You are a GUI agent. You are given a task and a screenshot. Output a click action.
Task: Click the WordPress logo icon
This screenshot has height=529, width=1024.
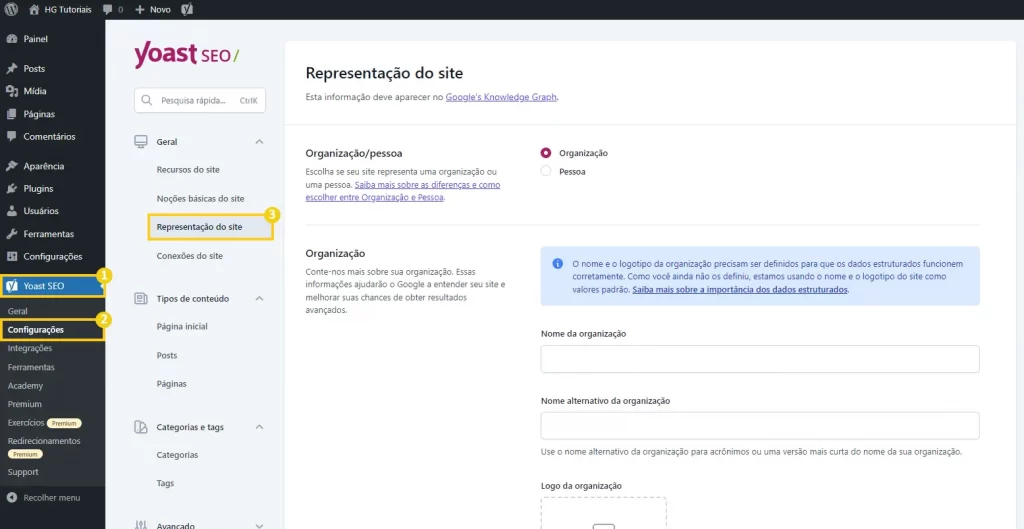click(12, 9)
